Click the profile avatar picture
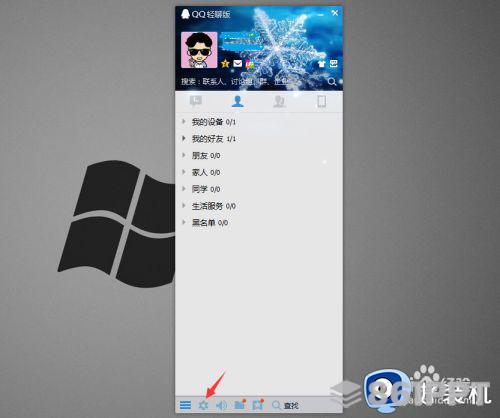 [199, 50]
